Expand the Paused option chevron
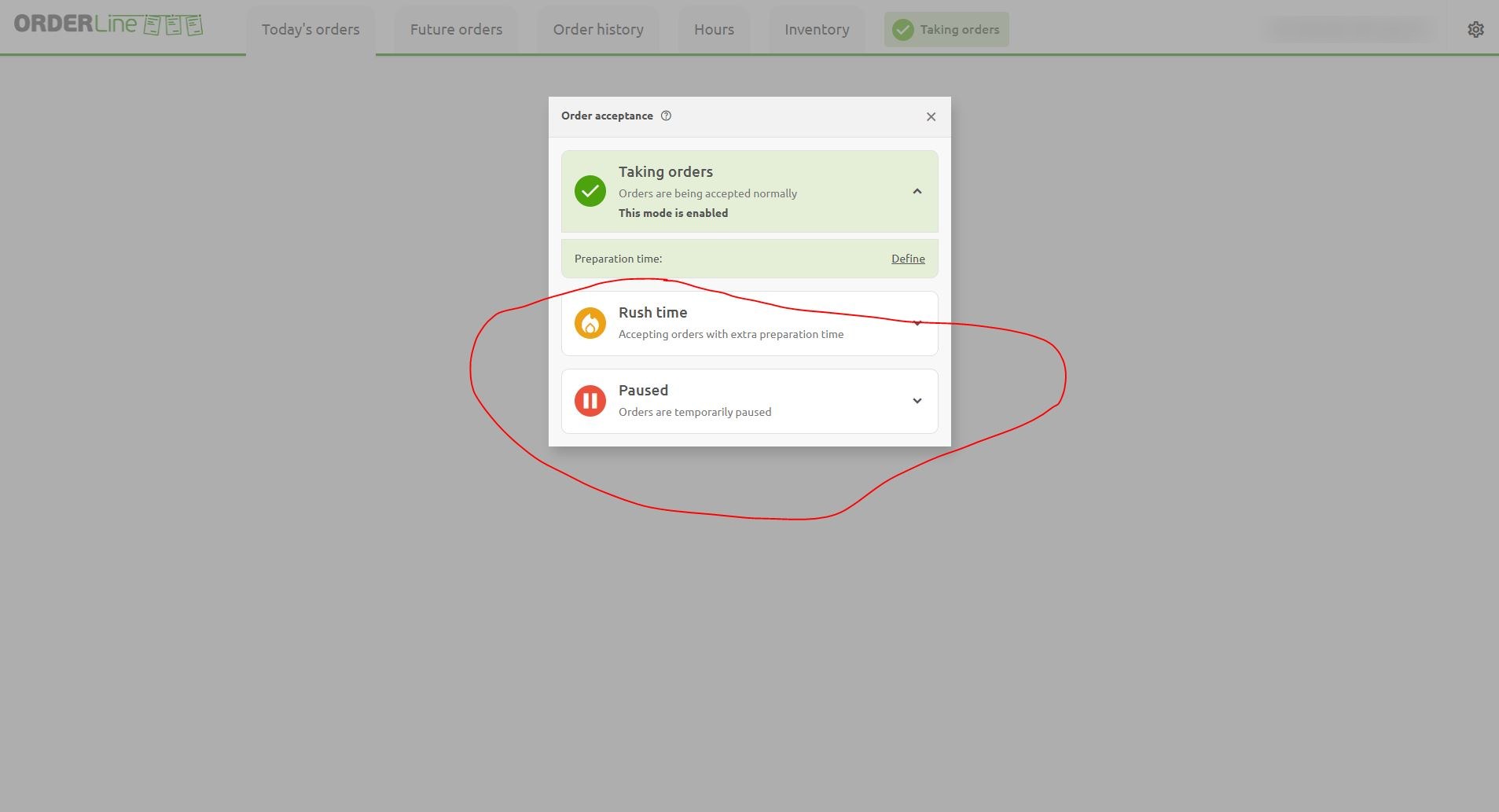 click(917, 401)
